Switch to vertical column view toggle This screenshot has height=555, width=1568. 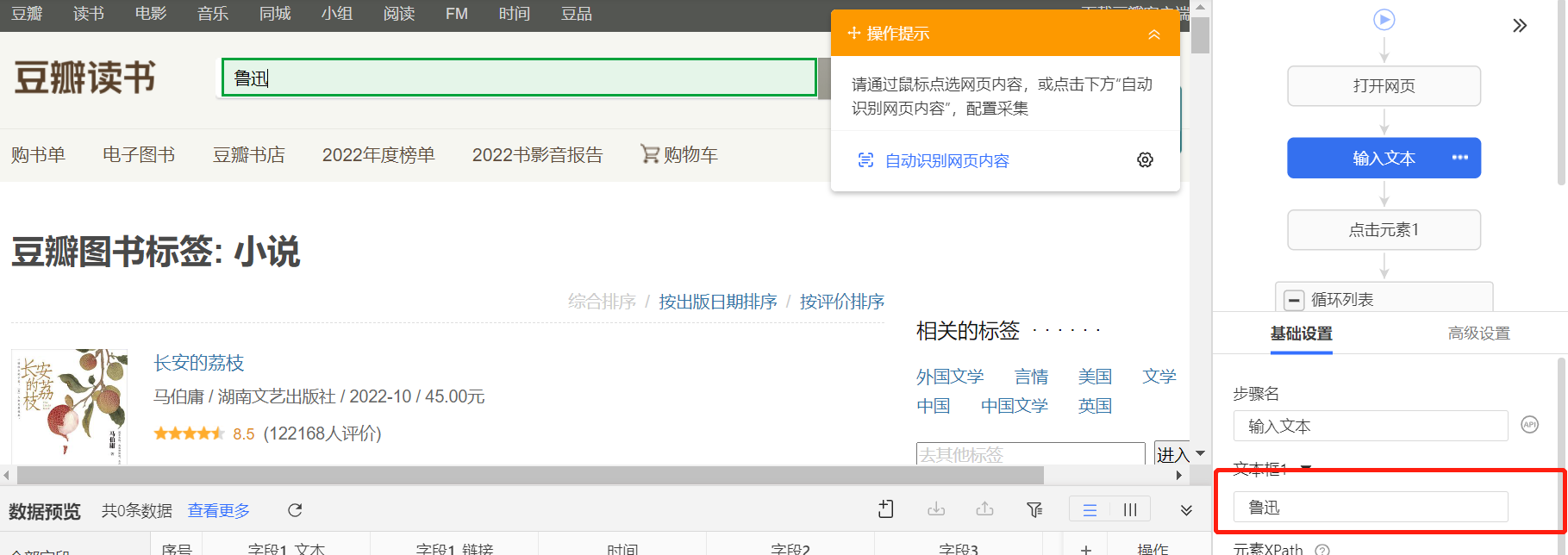click(x=1129, y=510)
